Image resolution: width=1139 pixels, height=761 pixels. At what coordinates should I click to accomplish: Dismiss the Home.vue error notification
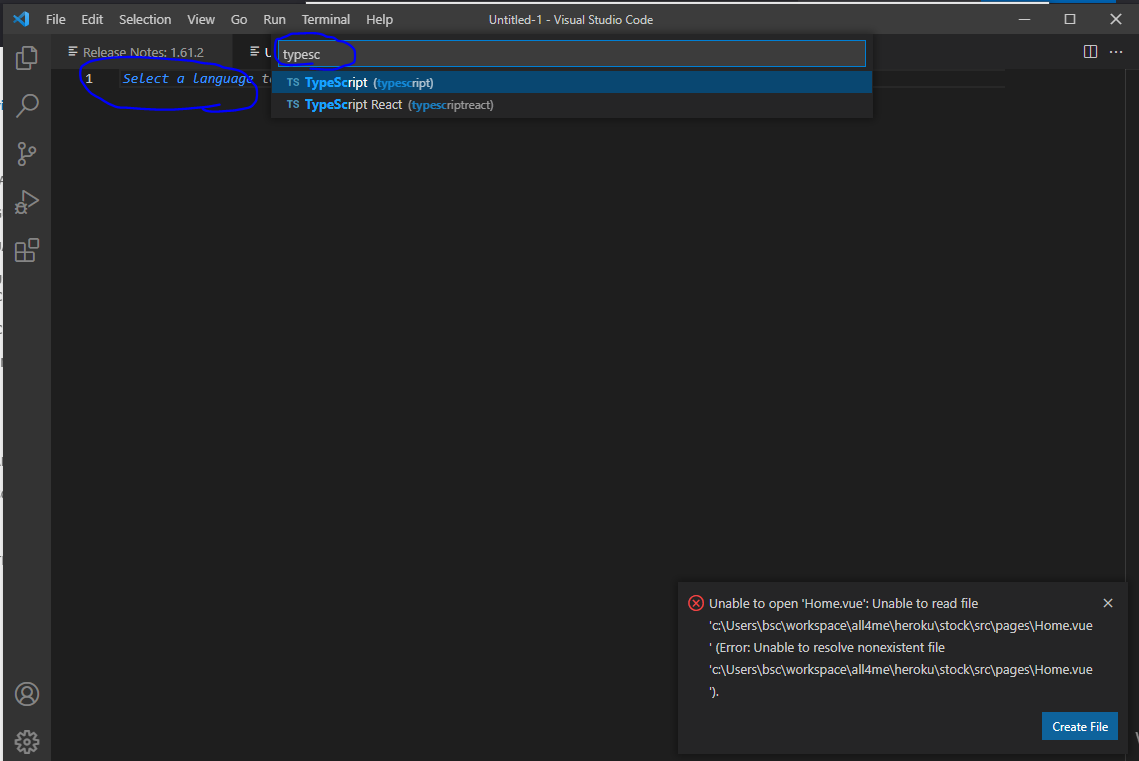point(1108,603)
